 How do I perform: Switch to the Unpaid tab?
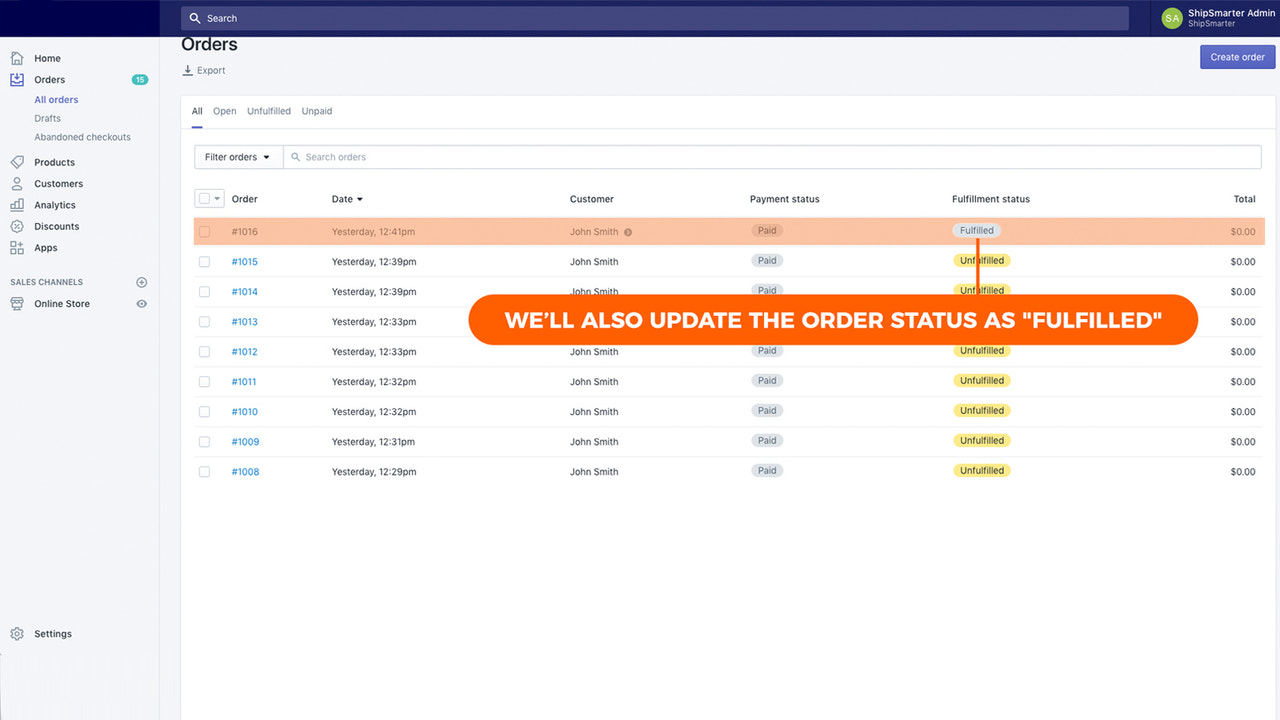coord(316,110)
